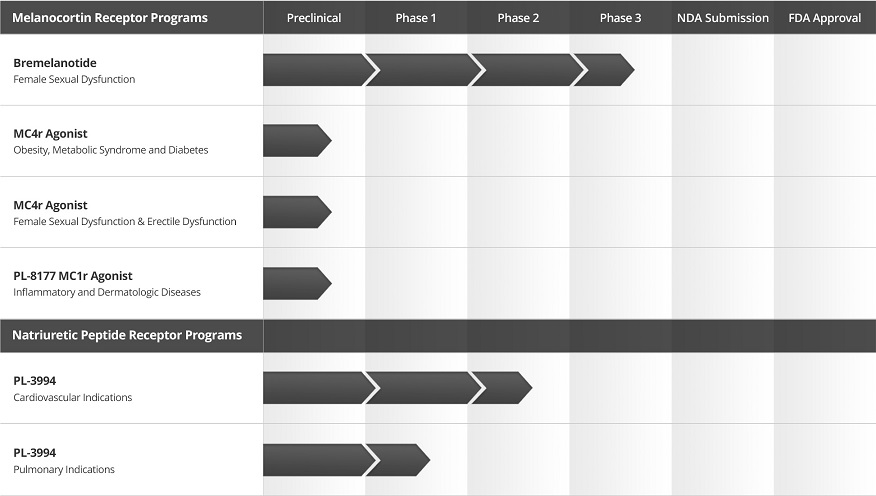The image size is (876, 496).
Task: Select the Phase 3 column header
Action: pos(620,18)
